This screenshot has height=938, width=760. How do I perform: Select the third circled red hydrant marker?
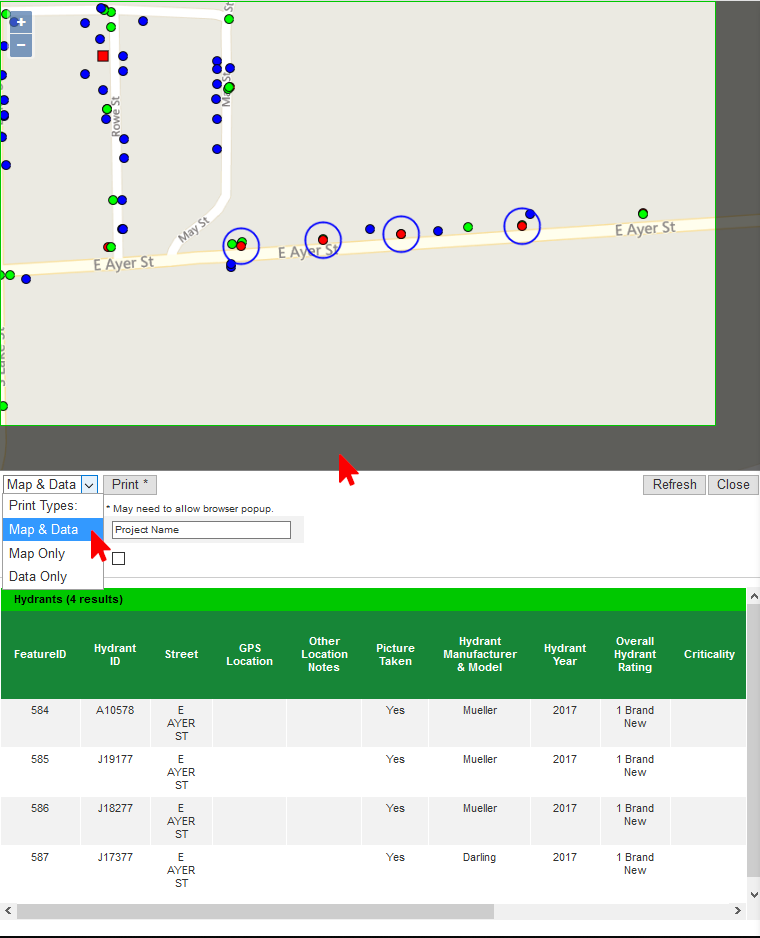click(x=401, y=234)
